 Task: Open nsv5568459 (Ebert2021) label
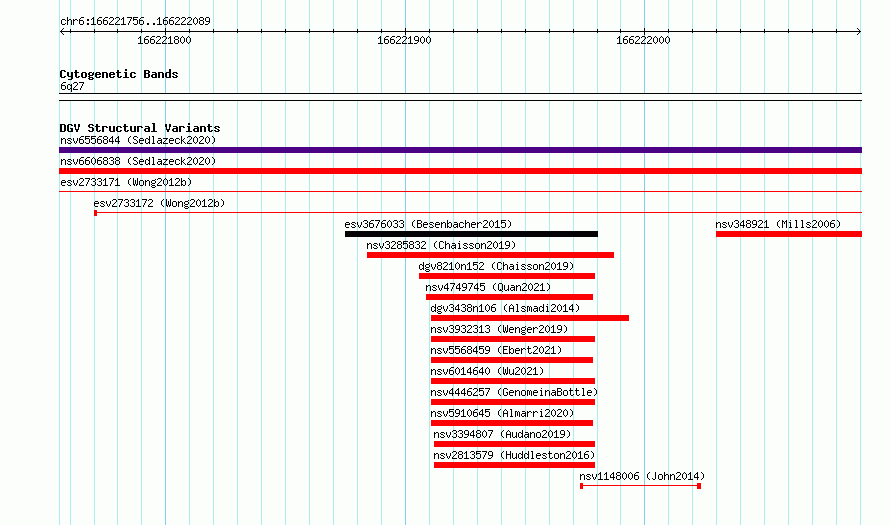pos(496,350)
